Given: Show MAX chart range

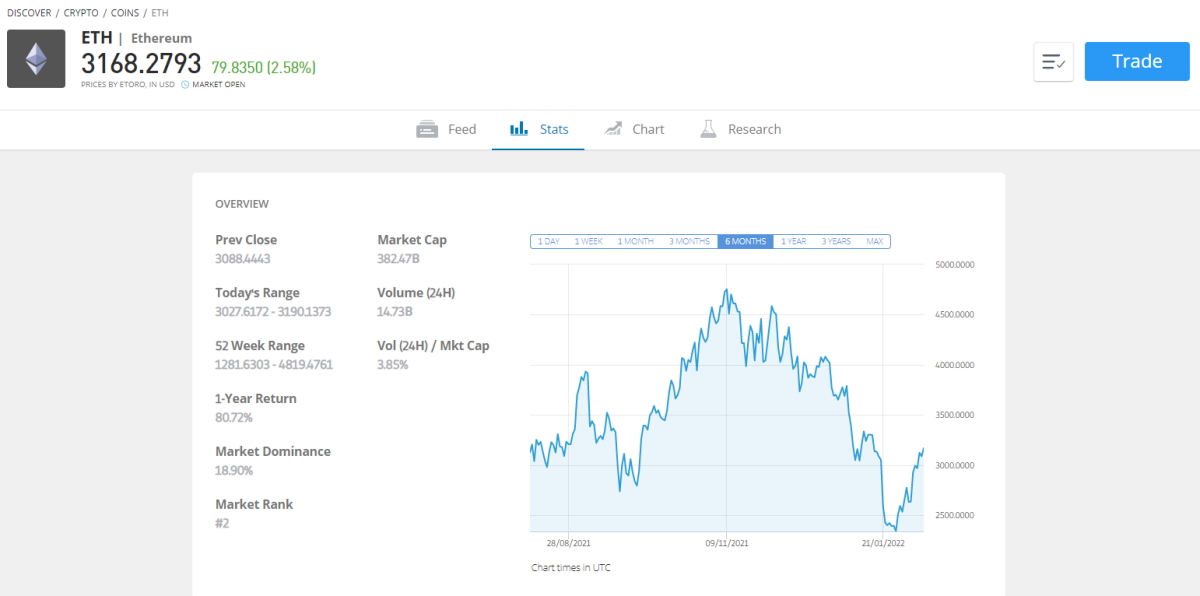Looking at the screenshot, I should point(874,241).
